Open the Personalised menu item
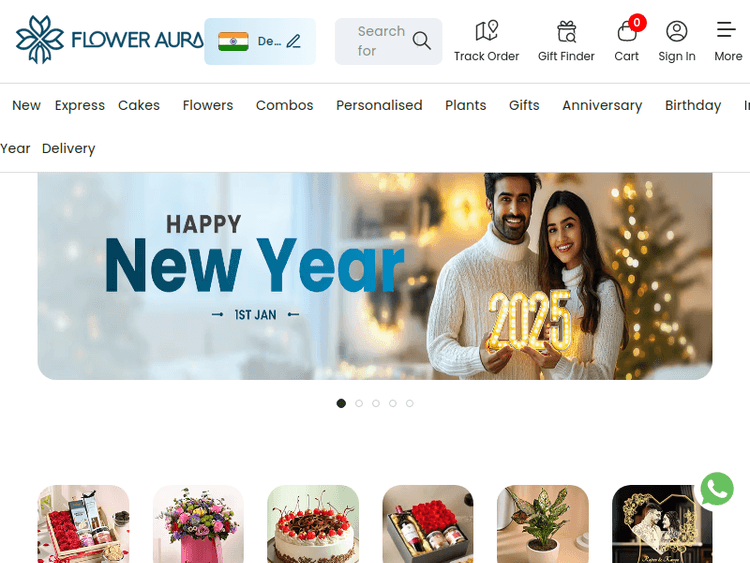Screen dimensions: 750x563 click(379, 105)
